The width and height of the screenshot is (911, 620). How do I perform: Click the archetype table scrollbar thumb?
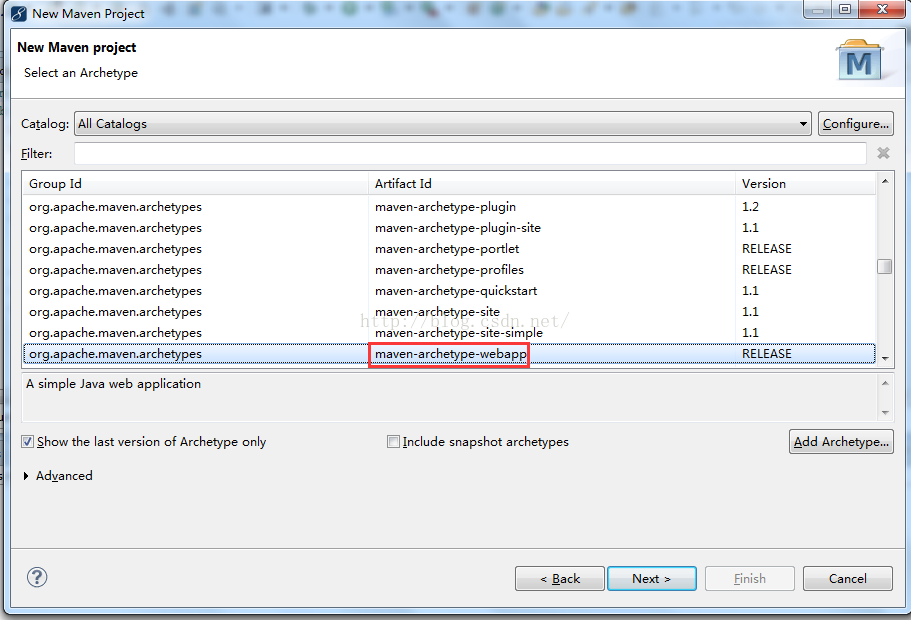[x=885, y=266]
